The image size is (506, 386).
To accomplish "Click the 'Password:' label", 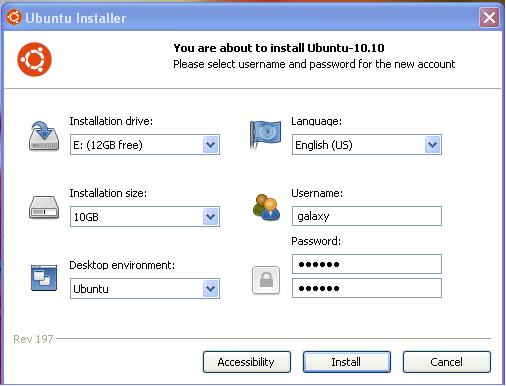I will (x=316, y=241).
